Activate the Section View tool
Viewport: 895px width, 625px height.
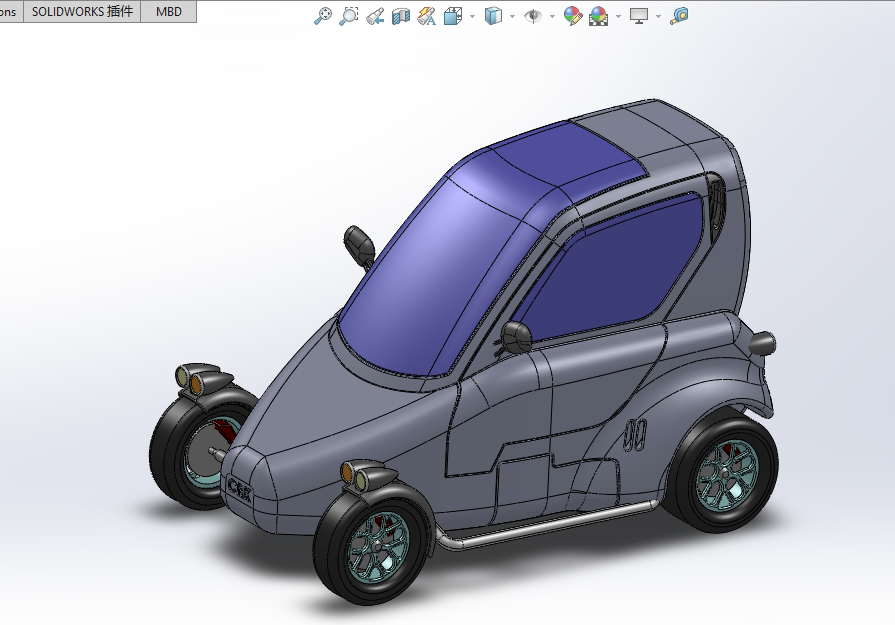(x=401, y=16)
